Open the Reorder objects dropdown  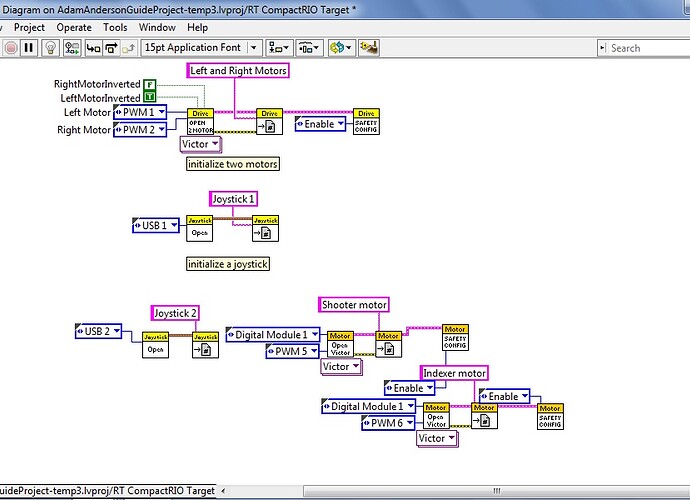click(x=341, y=48)
